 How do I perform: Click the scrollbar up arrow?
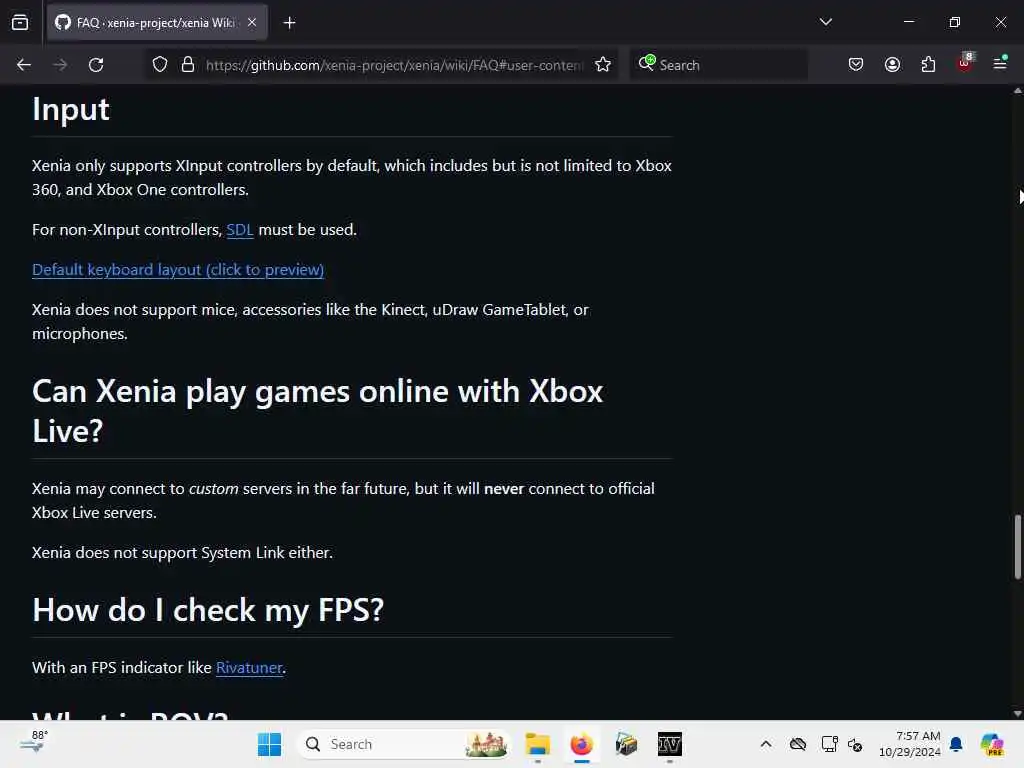click(1017, 91)
